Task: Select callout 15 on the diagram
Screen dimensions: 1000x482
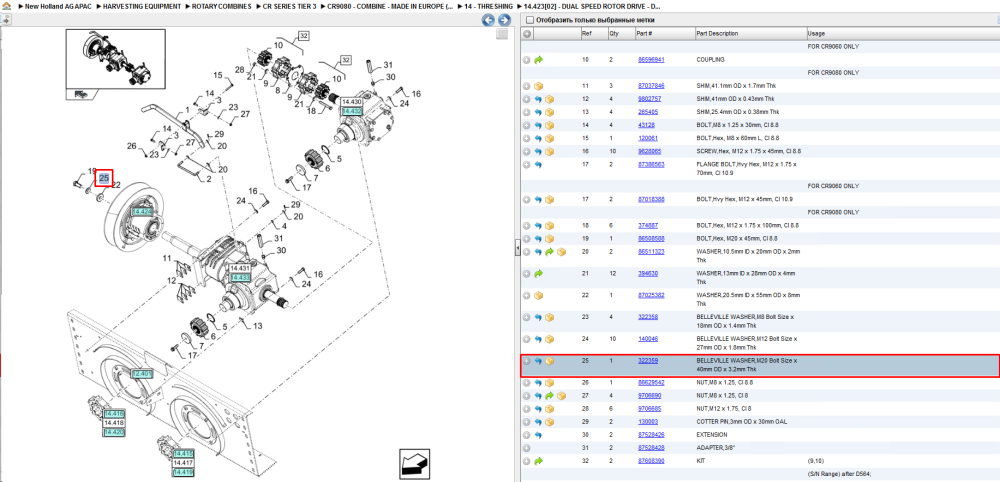Action: click(x=217, y=75)
